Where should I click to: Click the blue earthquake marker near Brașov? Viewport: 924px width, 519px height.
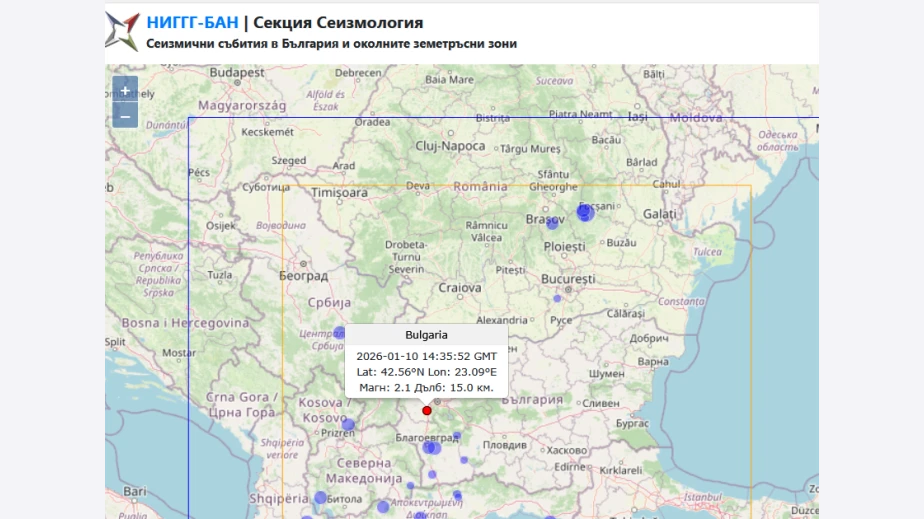(x=552, y=224)
